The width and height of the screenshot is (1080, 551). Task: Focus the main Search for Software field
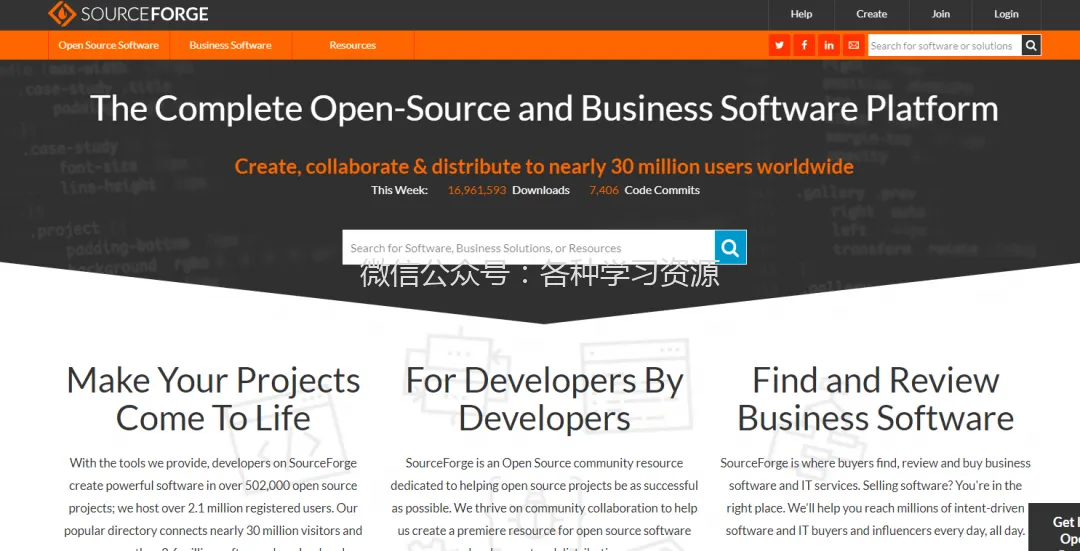(x=528, y=247)
